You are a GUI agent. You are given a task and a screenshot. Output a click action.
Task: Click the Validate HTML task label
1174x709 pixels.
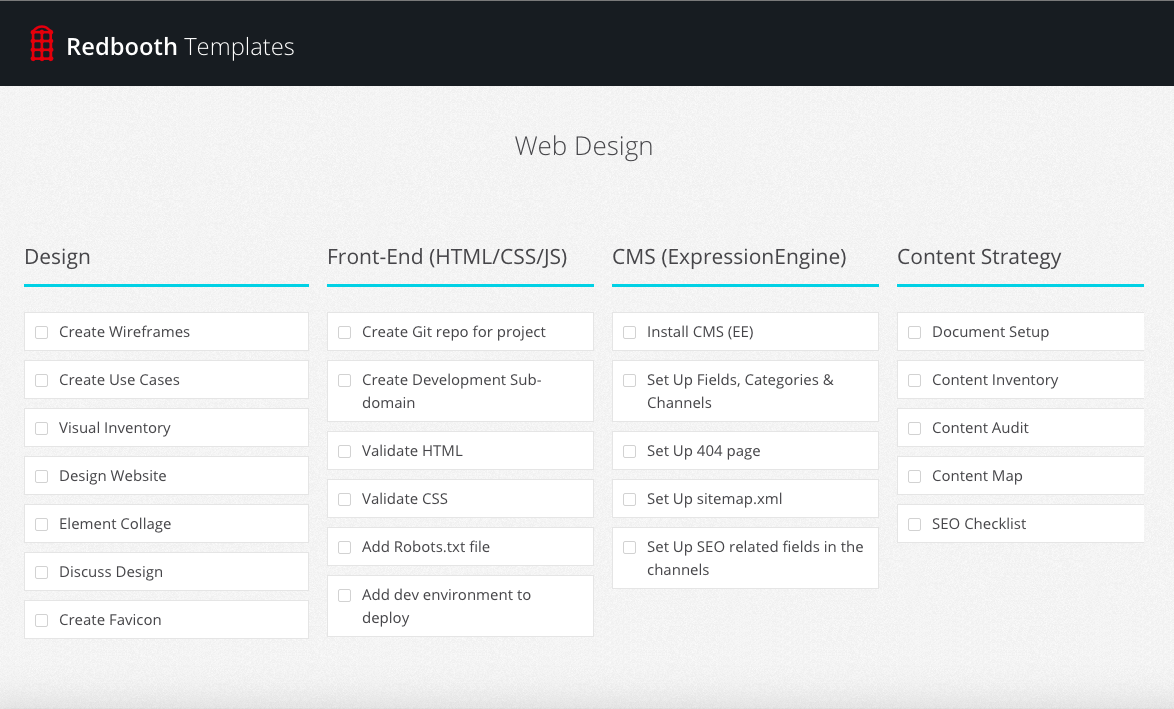click(x=412, y=451)
